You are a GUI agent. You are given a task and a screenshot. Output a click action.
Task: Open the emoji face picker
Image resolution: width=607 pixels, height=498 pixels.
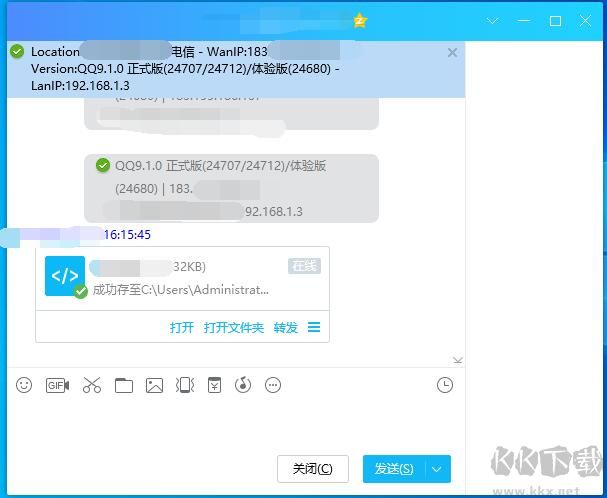24,385
